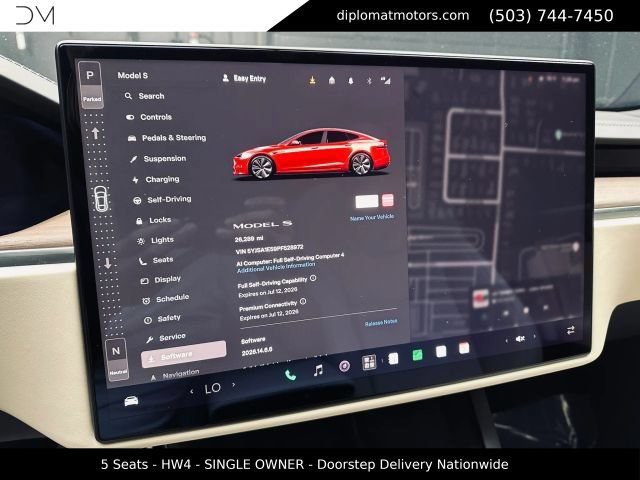Tap the HomeLink garage icon
The image size is (640, 480).
[332, 80]
